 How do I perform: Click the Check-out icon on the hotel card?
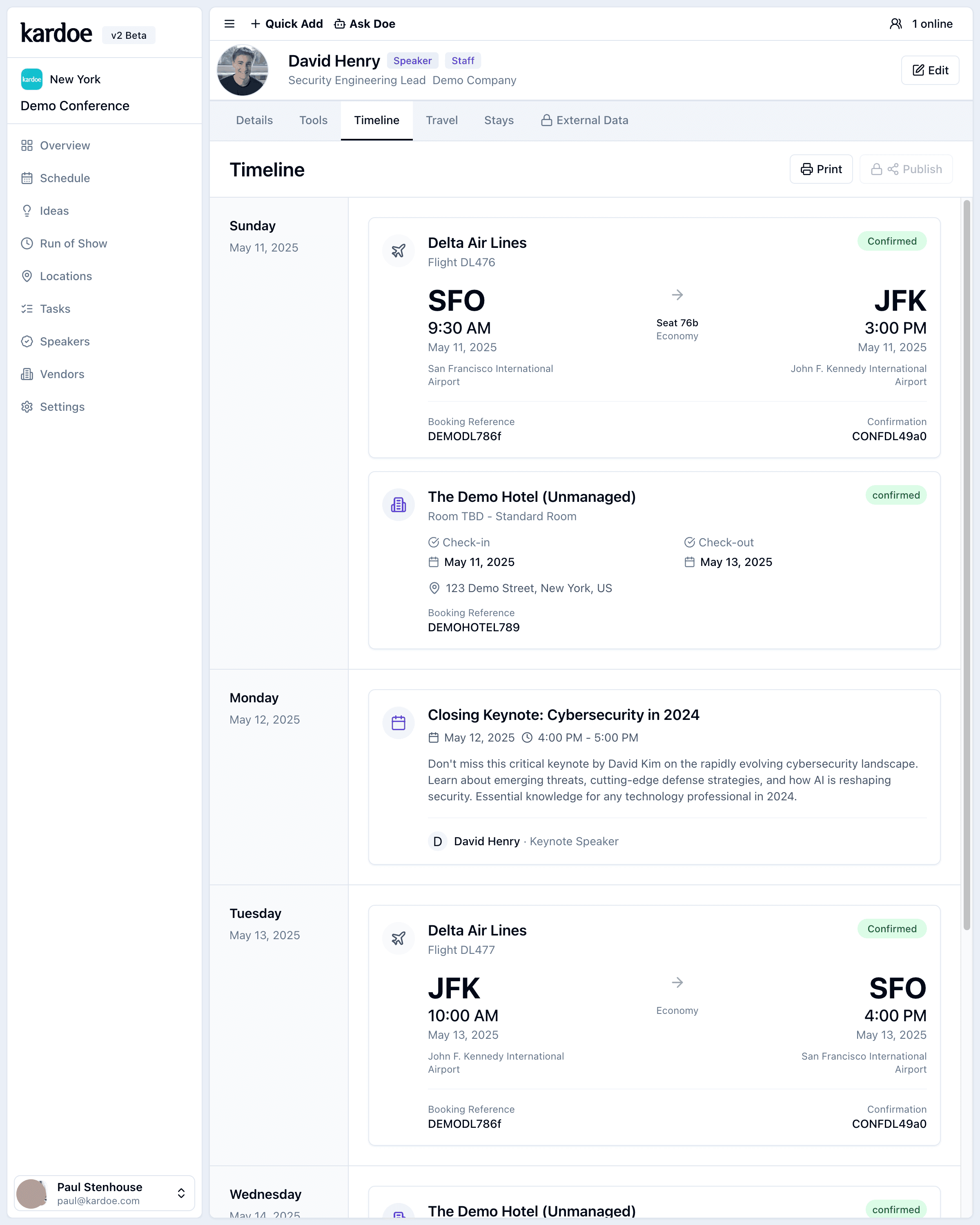pos(690,543)
